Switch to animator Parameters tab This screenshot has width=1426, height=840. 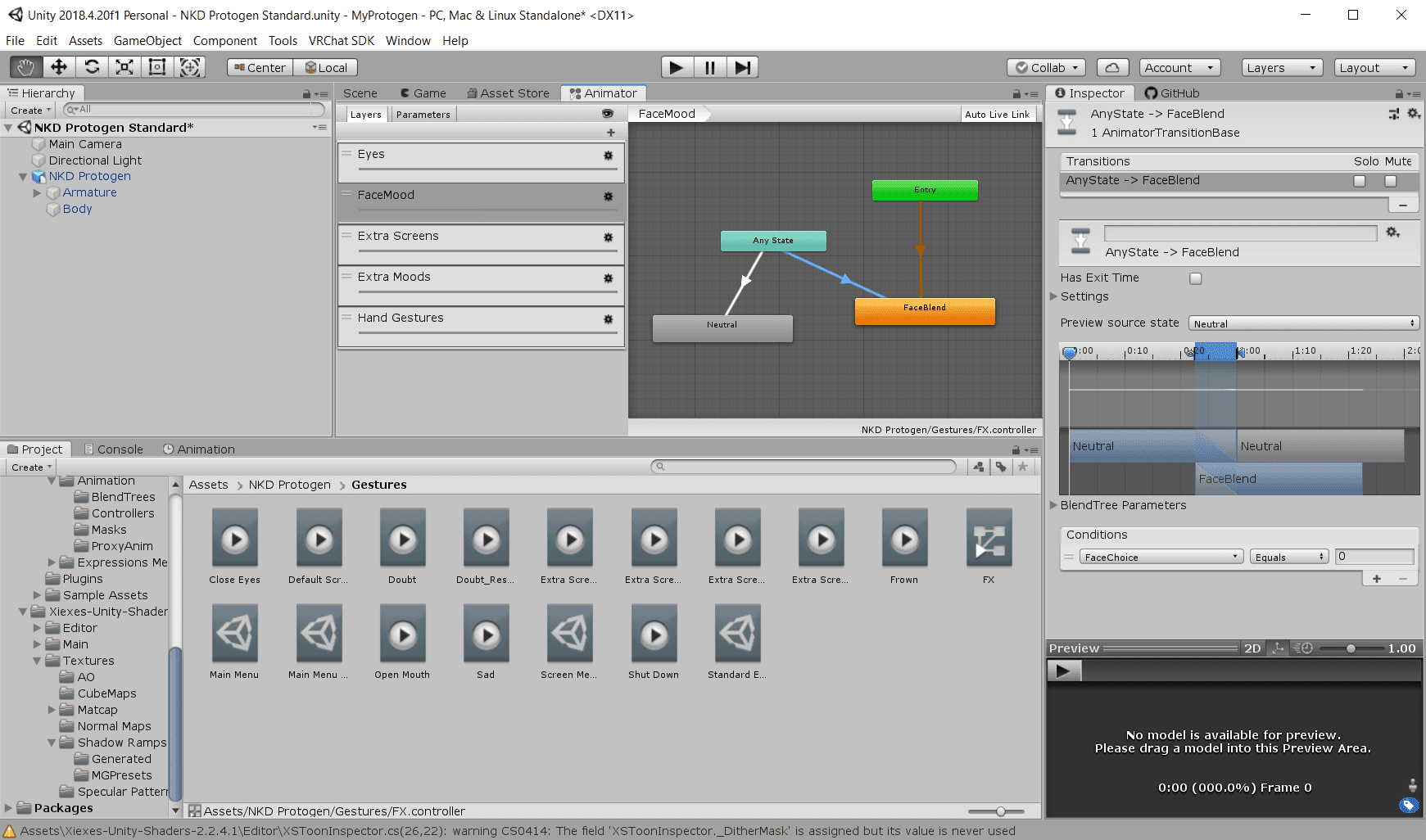coord(423,115)
